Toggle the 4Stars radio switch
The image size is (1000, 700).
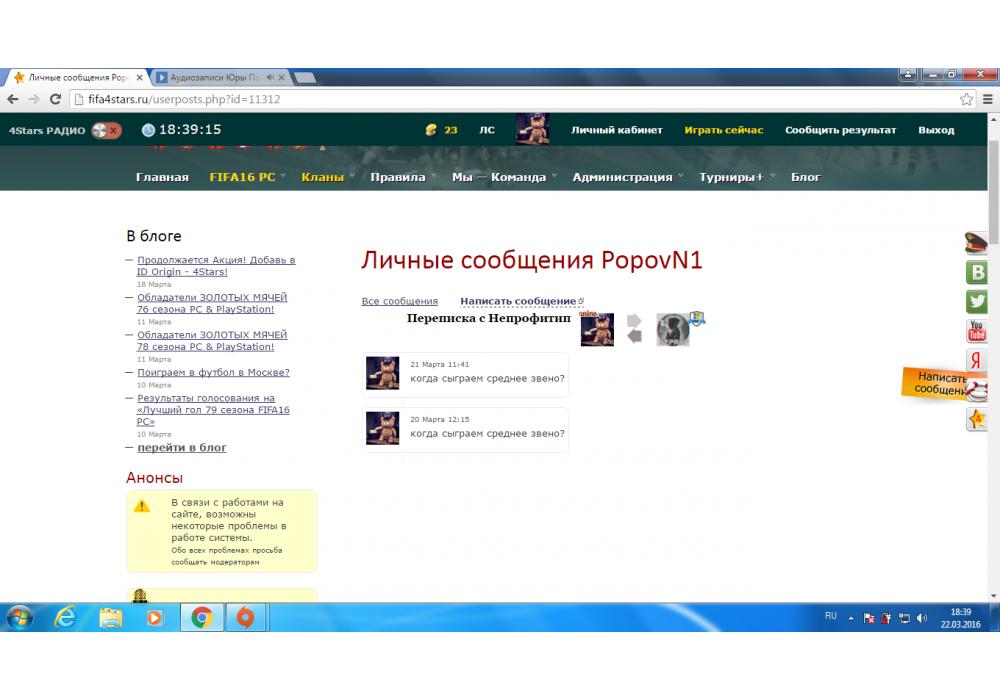click(x=106, y=130)
